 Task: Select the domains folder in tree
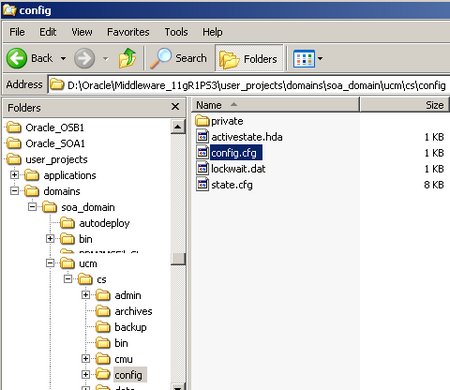(62, 191)
